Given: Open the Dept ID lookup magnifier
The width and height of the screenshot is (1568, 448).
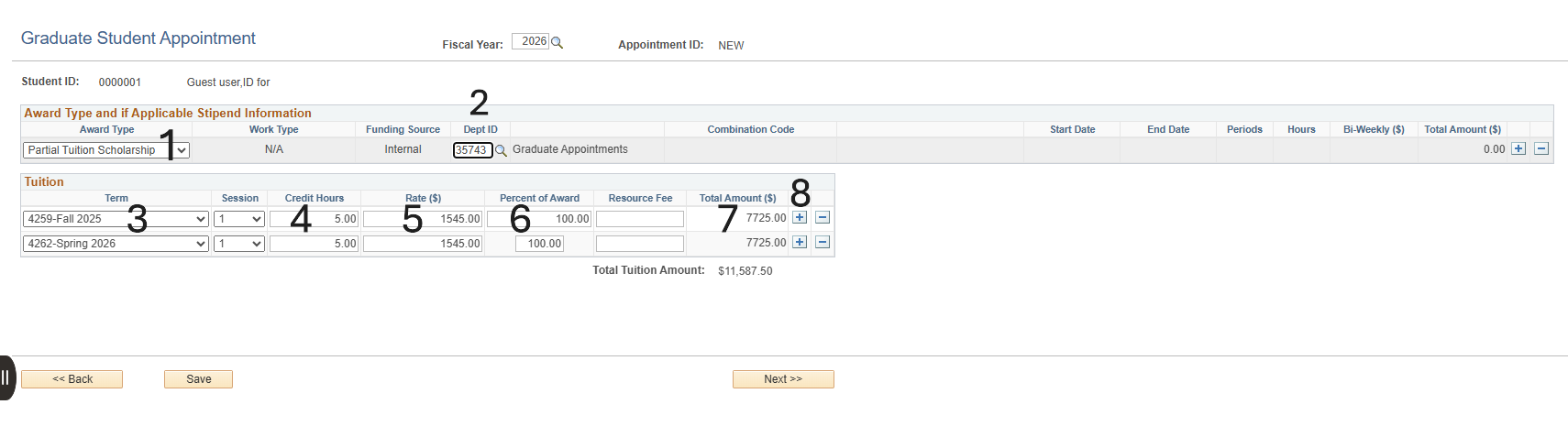Looking at the screenshot, I should point(501,151).
